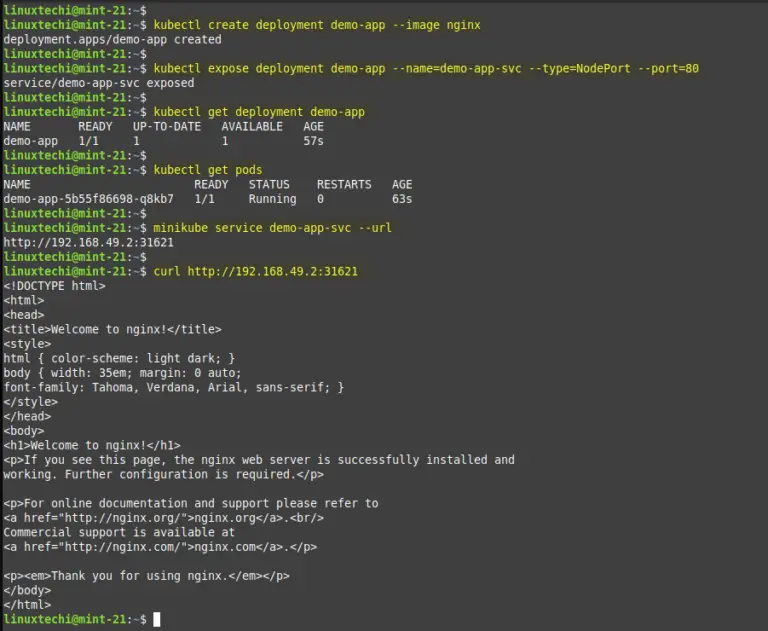The image size is (768, 631).
Task: Click the pod name demo-app-5b55f86698-q8kb7
Action: tap(89, 199)
